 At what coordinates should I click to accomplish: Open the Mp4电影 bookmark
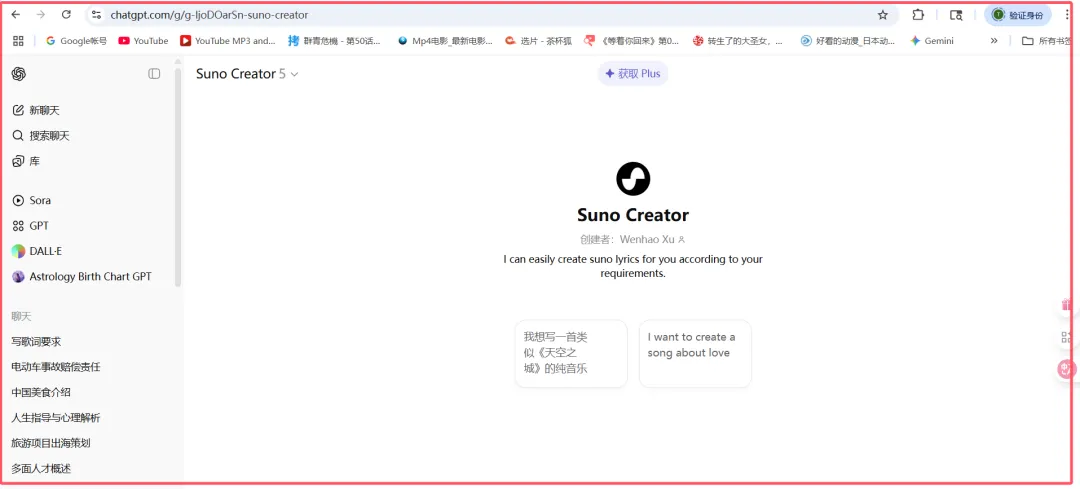pos(445,41)
